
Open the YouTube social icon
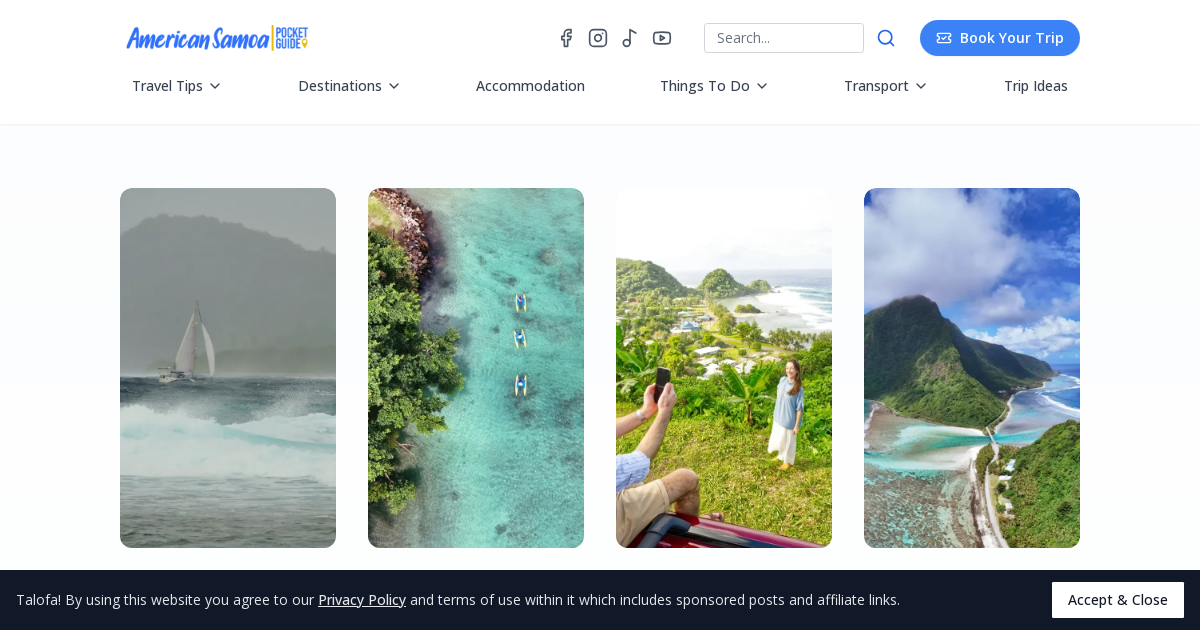pyautogui.click(x=662, y=38)
